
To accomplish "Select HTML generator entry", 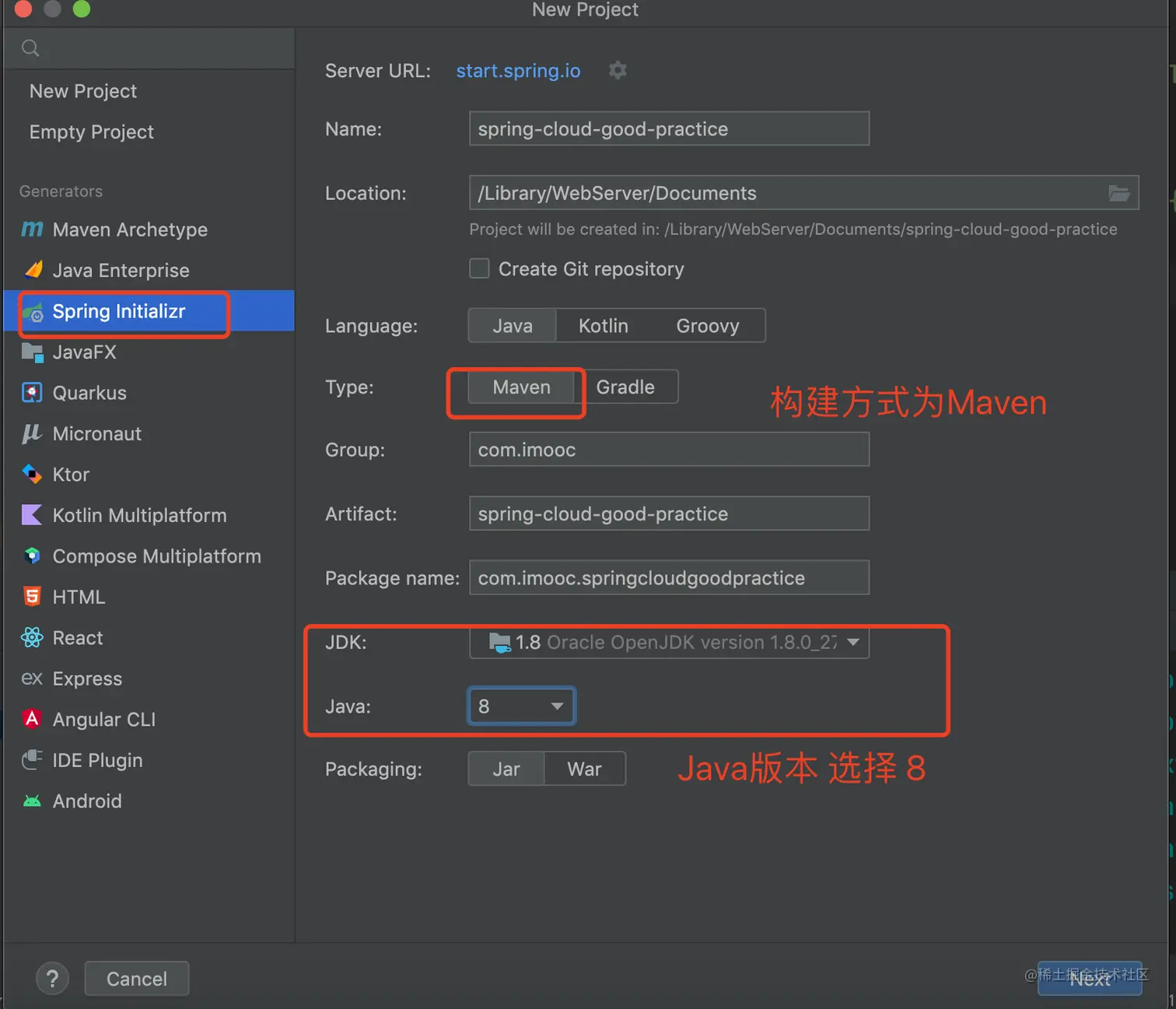I will click(x=149, y=597).
